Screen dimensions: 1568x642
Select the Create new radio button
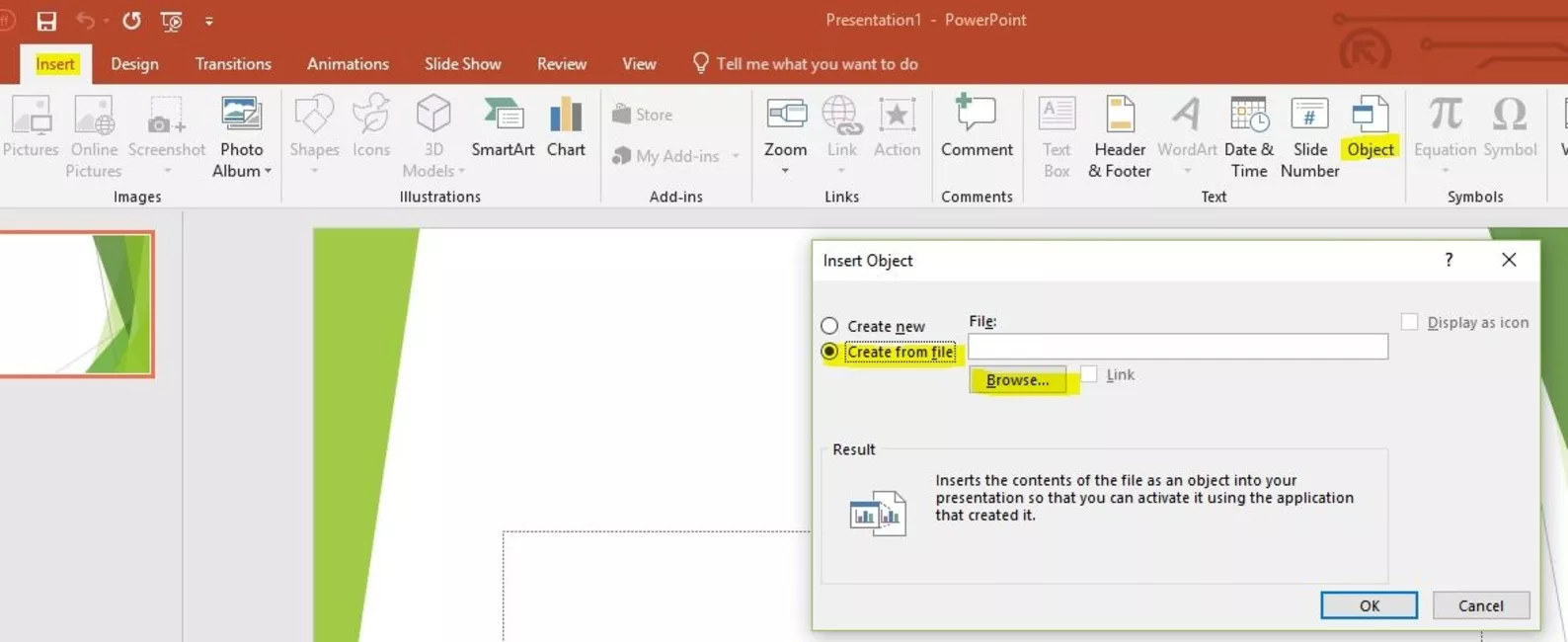[x=829, y=326]
